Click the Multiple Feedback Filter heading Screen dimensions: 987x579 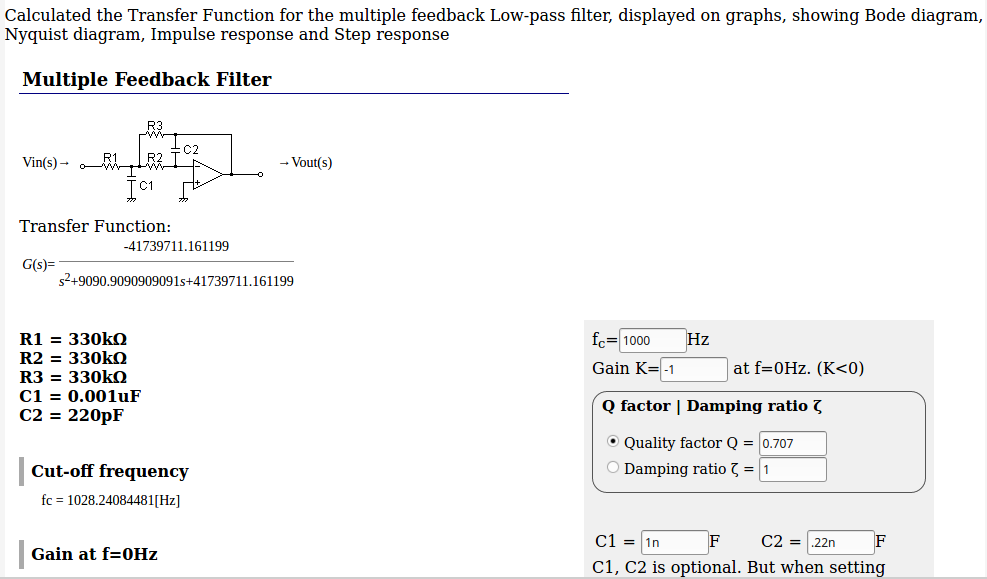click(x=147, y=79)
